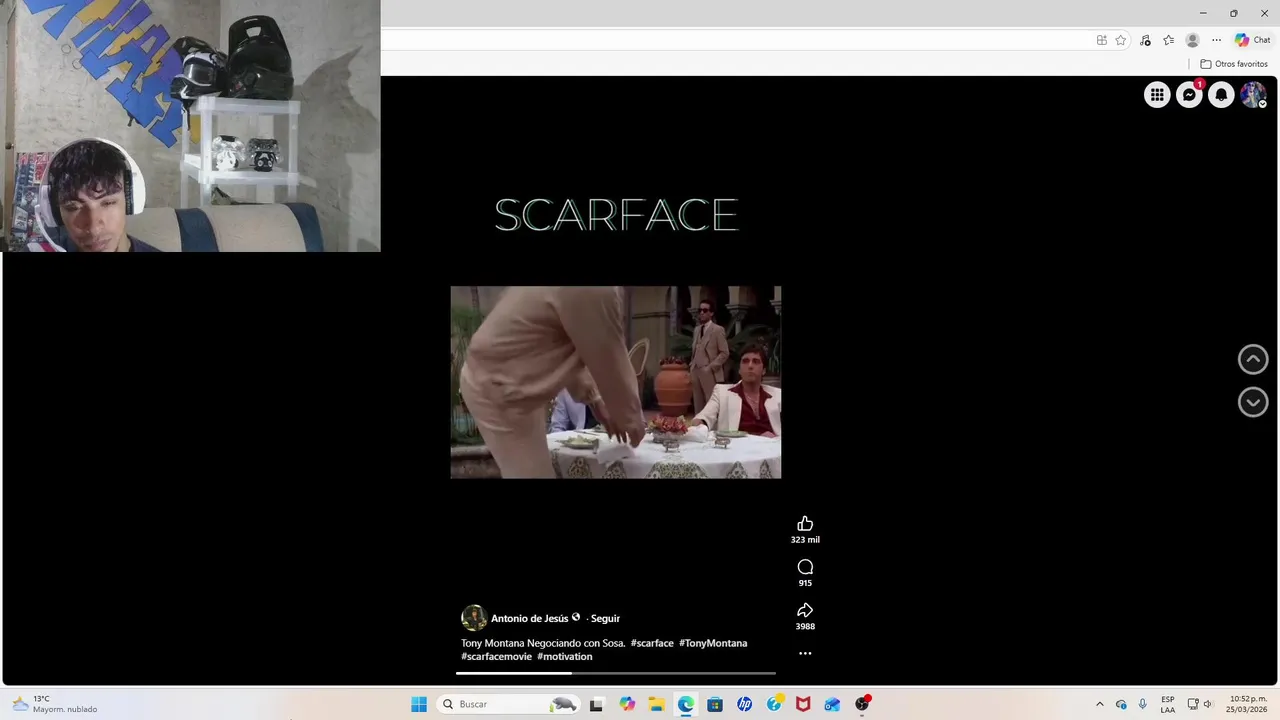Switch to Microsoft Edge on taskbar

click(x=685, y=704)
